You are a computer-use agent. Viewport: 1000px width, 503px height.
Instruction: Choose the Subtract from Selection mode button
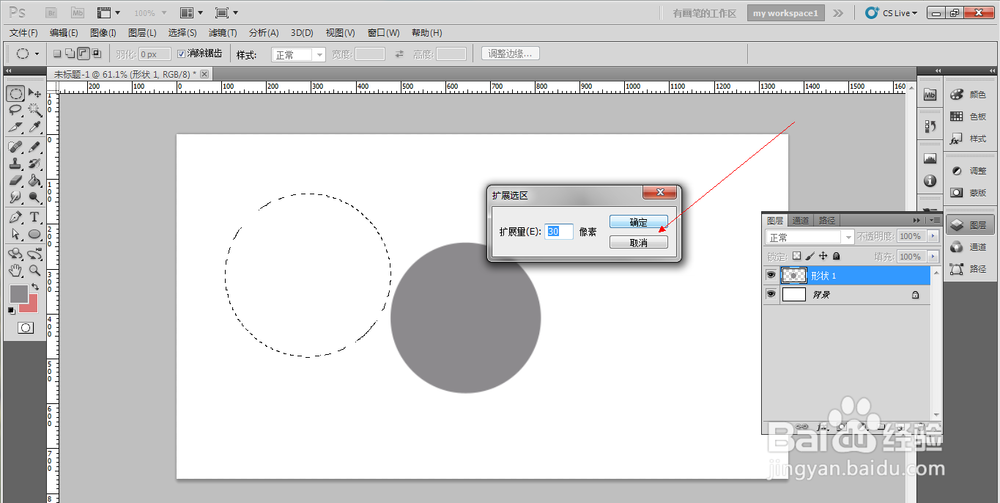click(x=83, y=54)
